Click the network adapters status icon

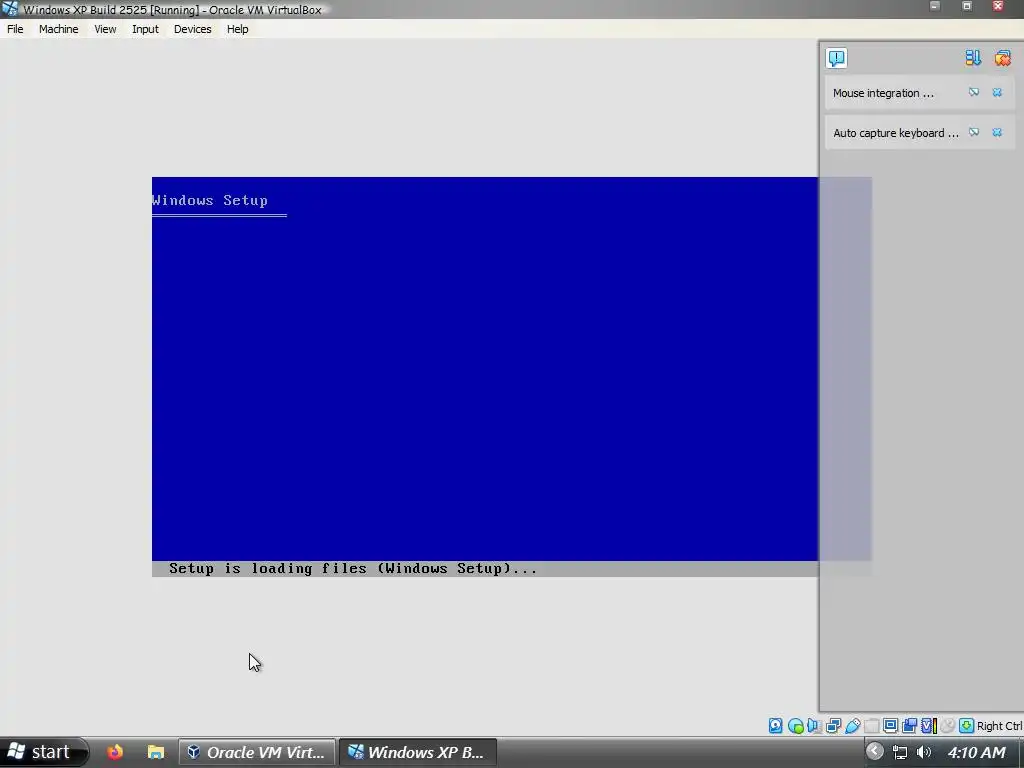[x=833, y=726]
